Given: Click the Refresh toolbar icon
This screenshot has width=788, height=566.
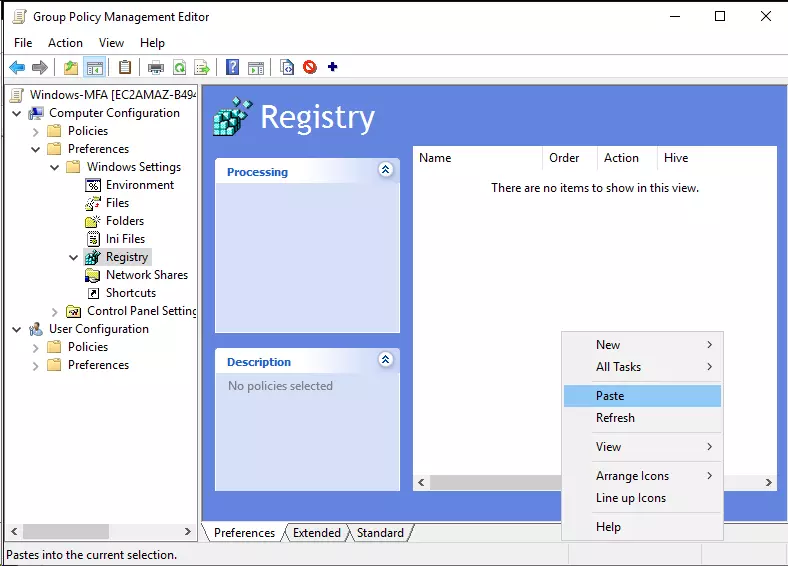Looking at the screenshot, I should 179,67.
